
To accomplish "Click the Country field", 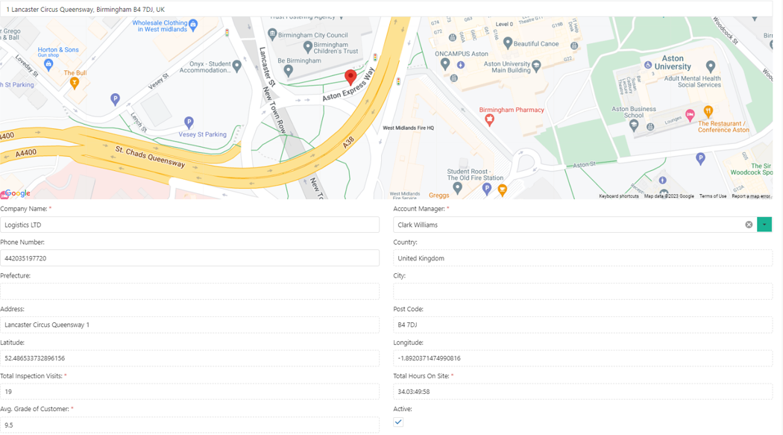I will [583, 258].
